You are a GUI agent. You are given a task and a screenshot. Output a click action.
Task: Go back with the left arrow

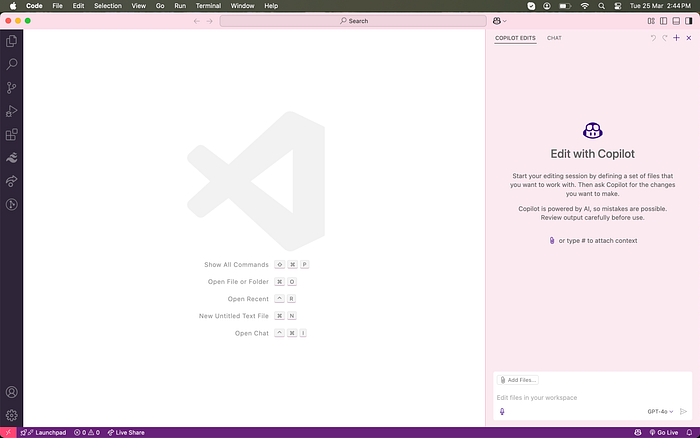[197, 21]
